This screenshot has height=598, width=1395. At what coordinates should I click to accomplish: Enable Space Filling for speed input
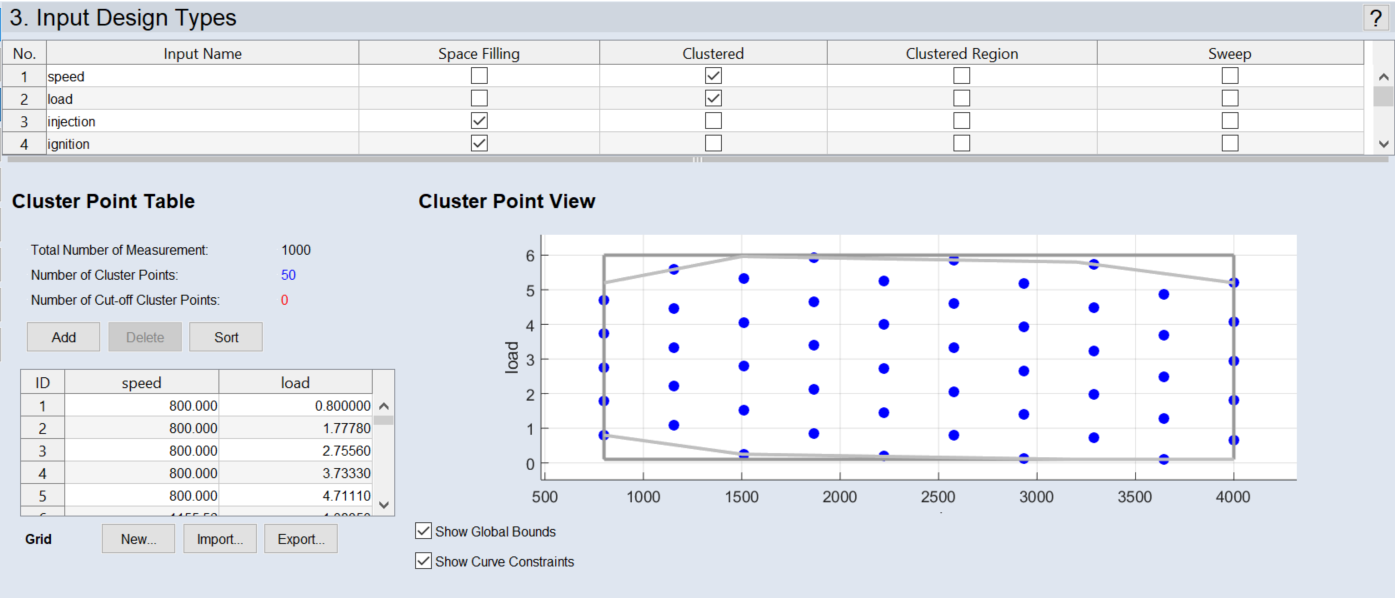tap(480, 76)
